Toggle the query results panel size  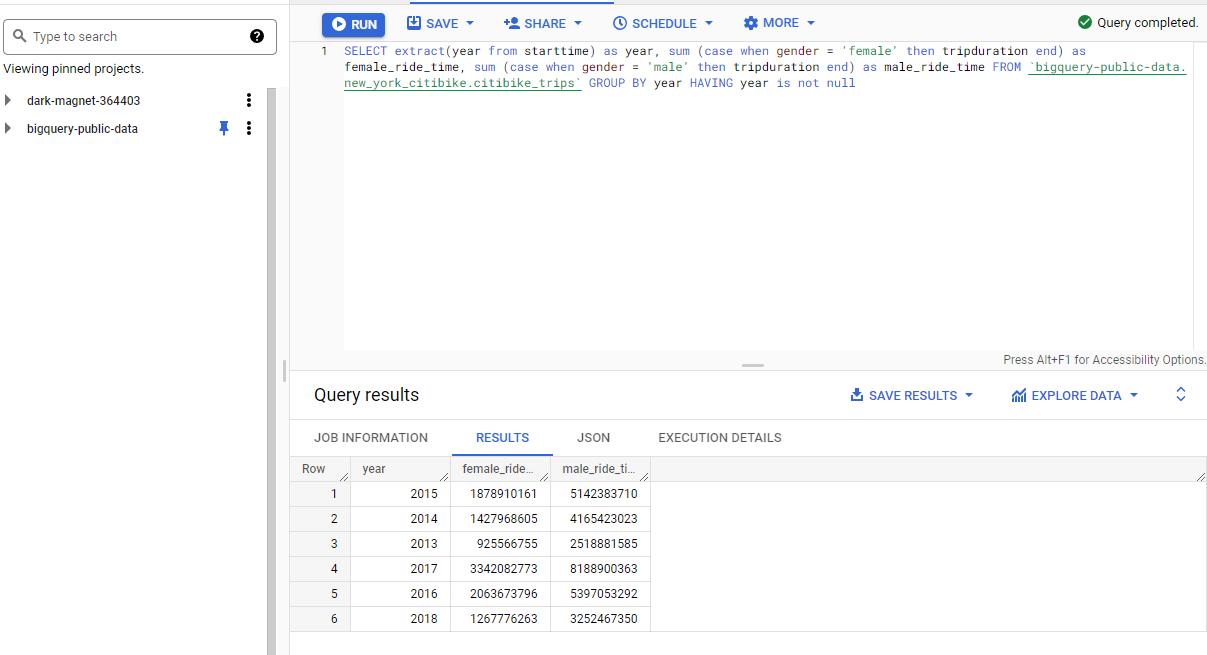(1180, 394)
